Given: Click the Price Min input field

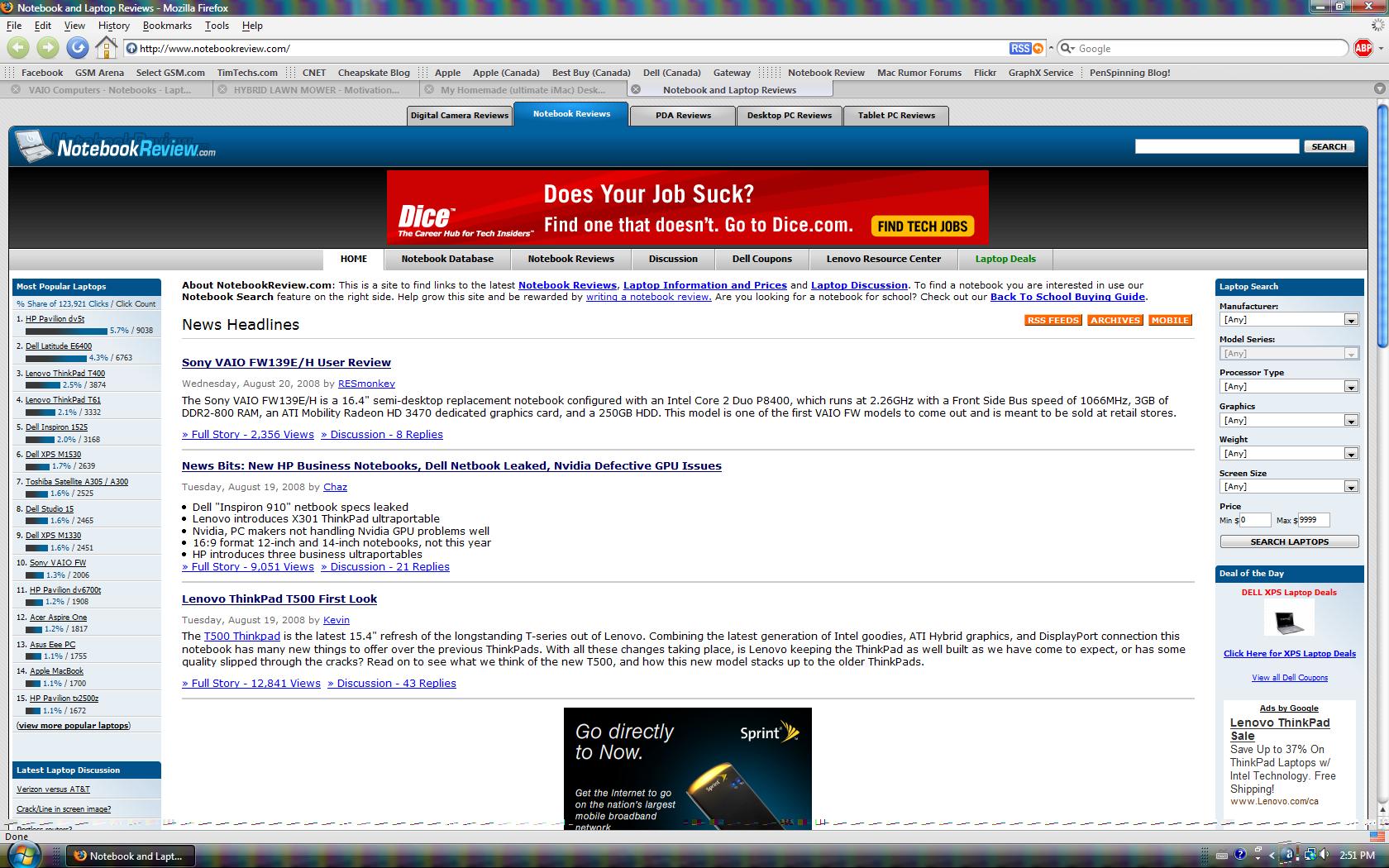Looking at the screenshot, I should point(1254,520).
